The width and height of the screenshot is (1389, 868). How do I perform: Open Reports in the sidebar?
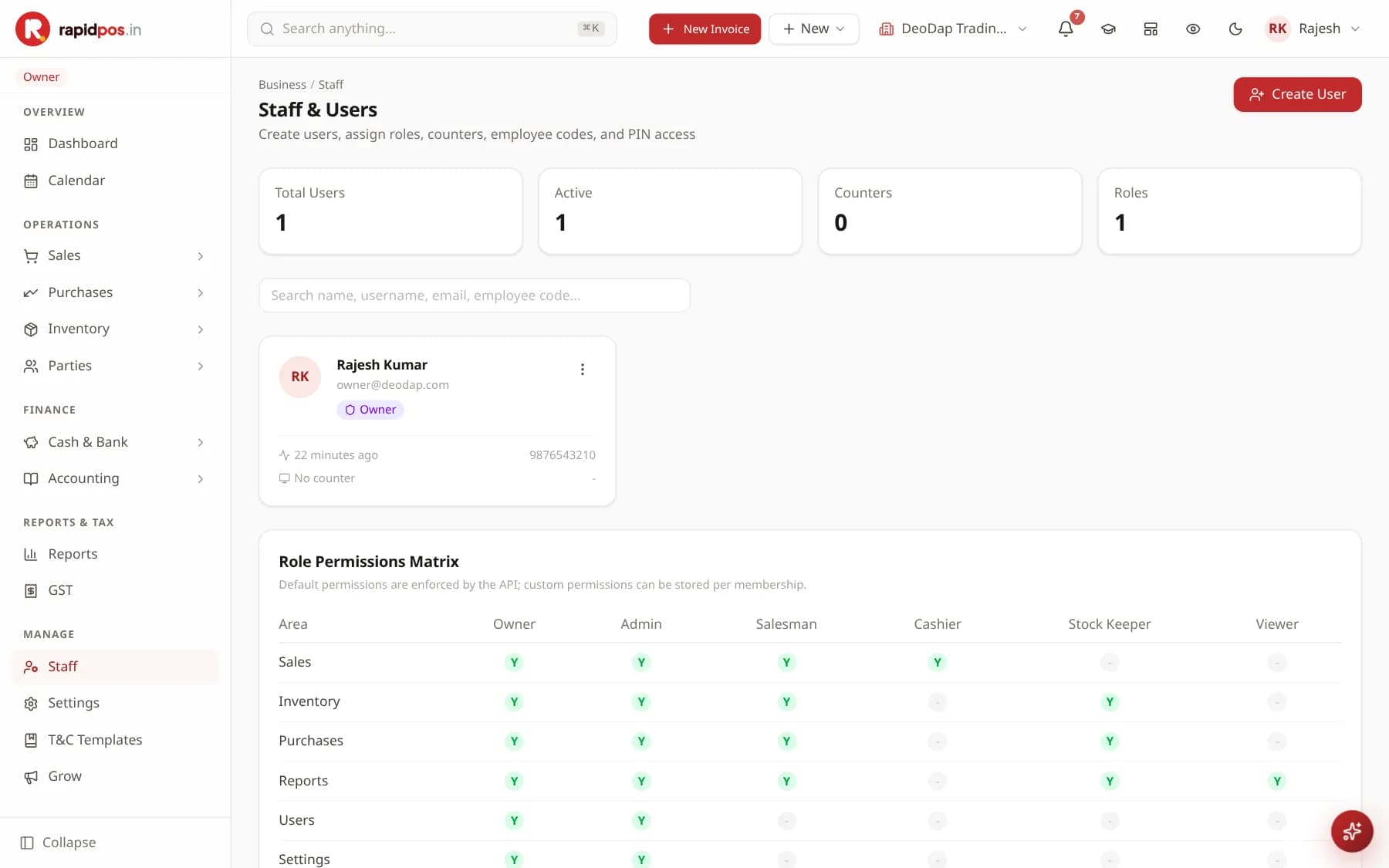tap(116, 554)
